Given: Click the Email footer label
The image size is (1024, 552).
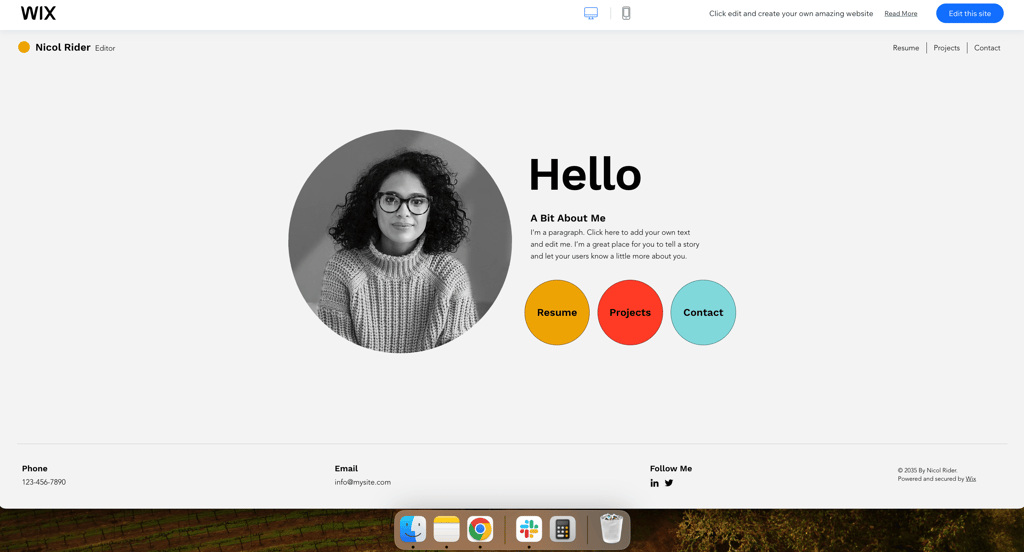Looking at the screenshot, I should 346,468.
